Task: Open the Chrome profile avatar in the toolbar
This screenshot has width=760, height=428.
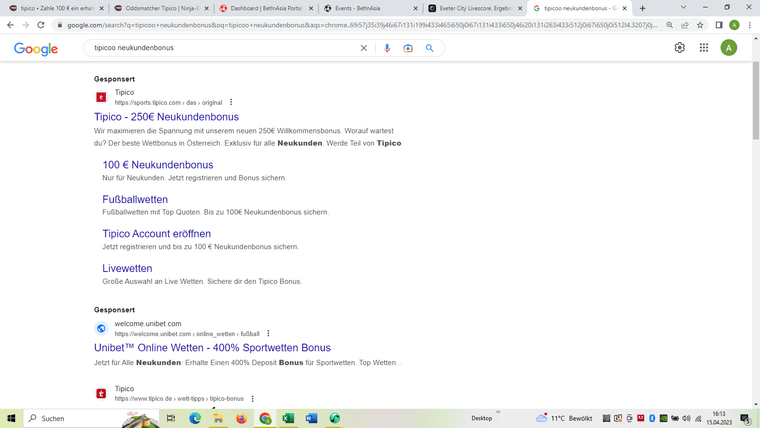Action: (734, 25)
